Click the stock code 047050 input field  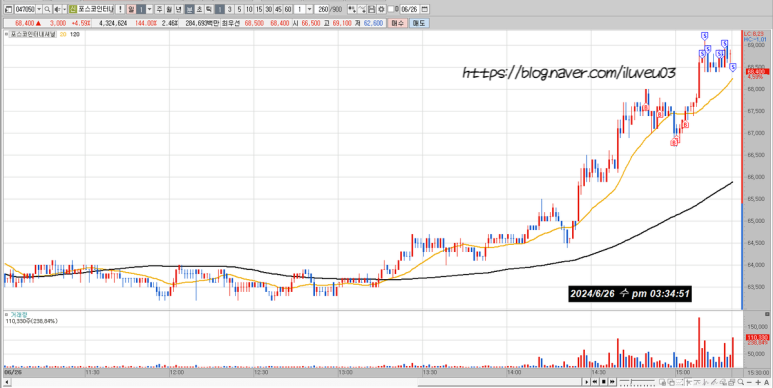25,9
